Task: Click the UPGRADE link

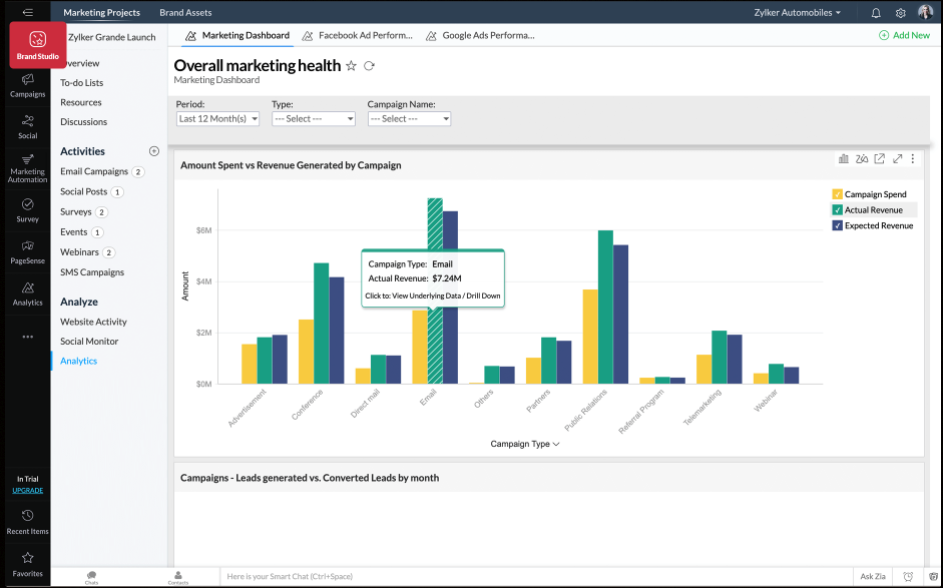Action: (x=28, y=490)
